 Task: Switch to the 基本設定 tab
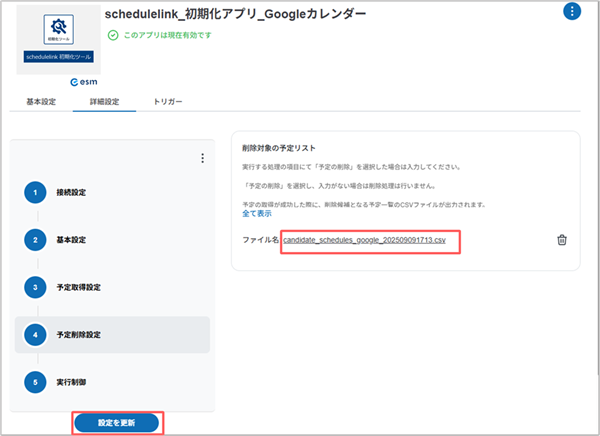point(41,102)
